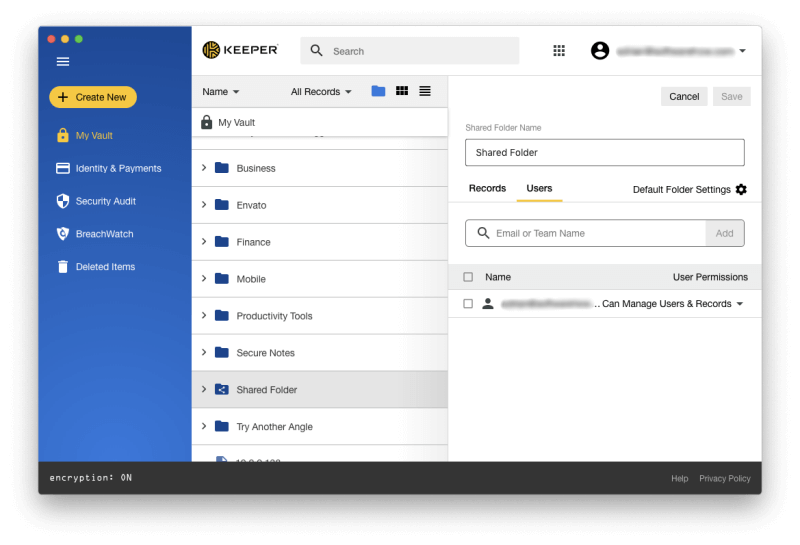Click the Shared Folder share icon
Image resolution: width=800 pixels, height=545 pixels.
point(222,389)
